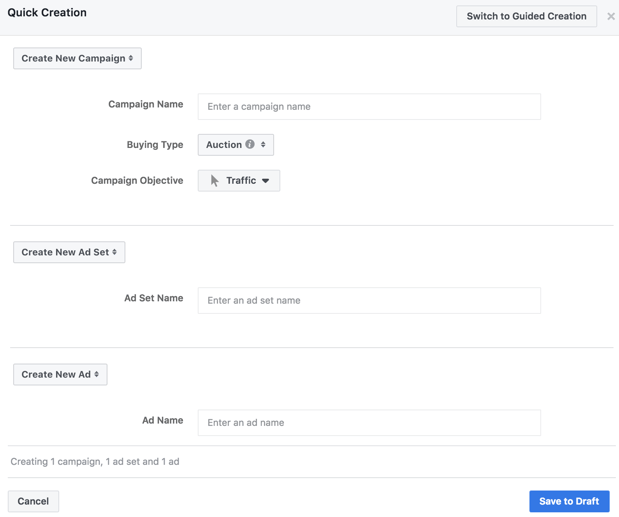Click the Ad Name label
Image resolution: width=619 pixels, height=517 pixels.
[x=163, y=420]
